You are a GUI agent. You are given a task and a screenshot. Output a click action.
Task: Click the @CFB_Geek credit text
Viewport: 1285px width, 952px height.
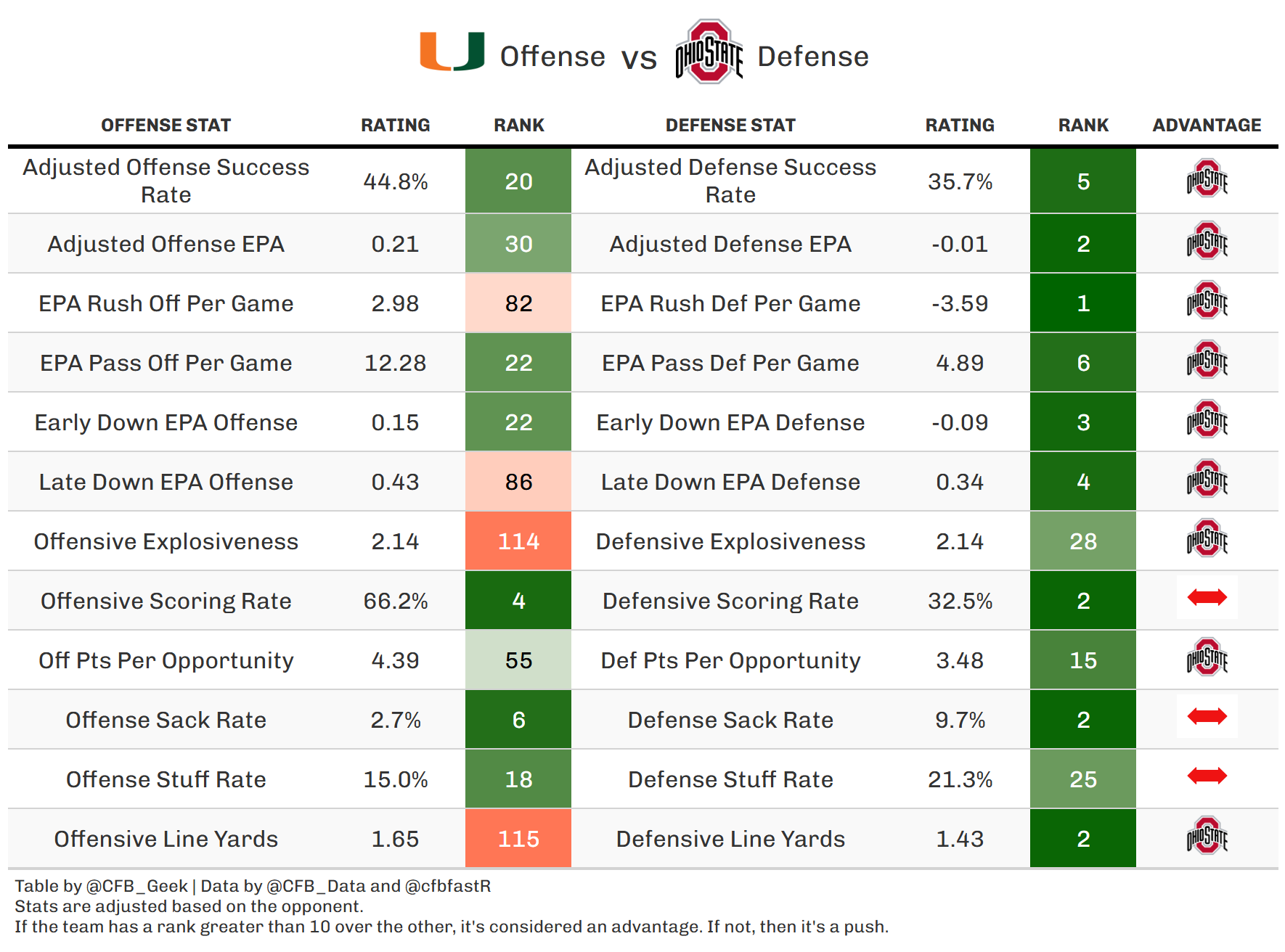click(x=136, y=886)
